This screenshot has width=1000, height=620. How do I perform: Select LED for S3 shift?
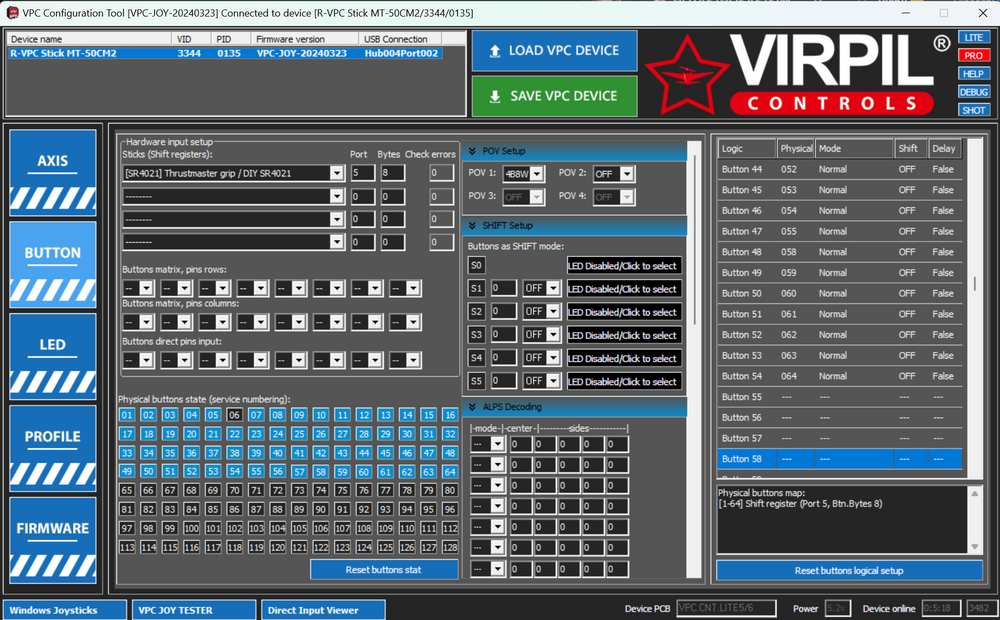[x=624, y=335]
